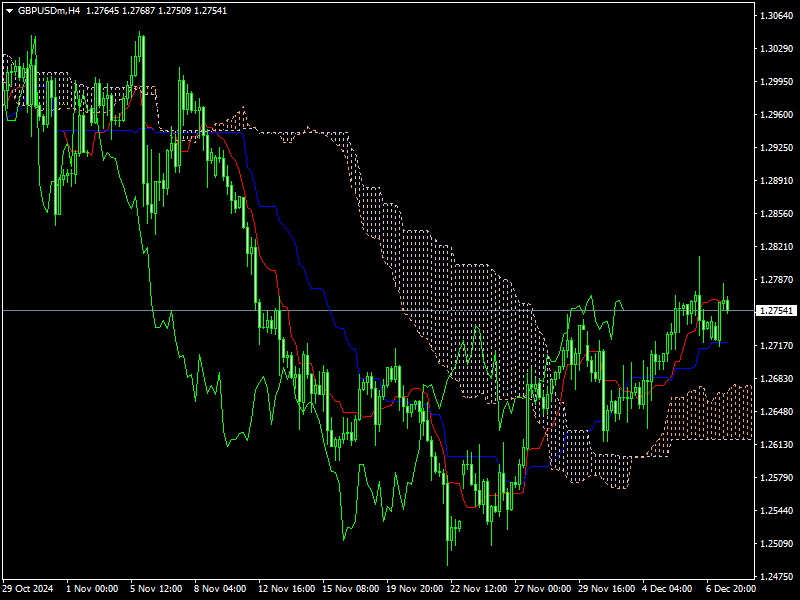
Task: Open the chart menu triangle beside GBPUSDm
Action: point(9,11)
